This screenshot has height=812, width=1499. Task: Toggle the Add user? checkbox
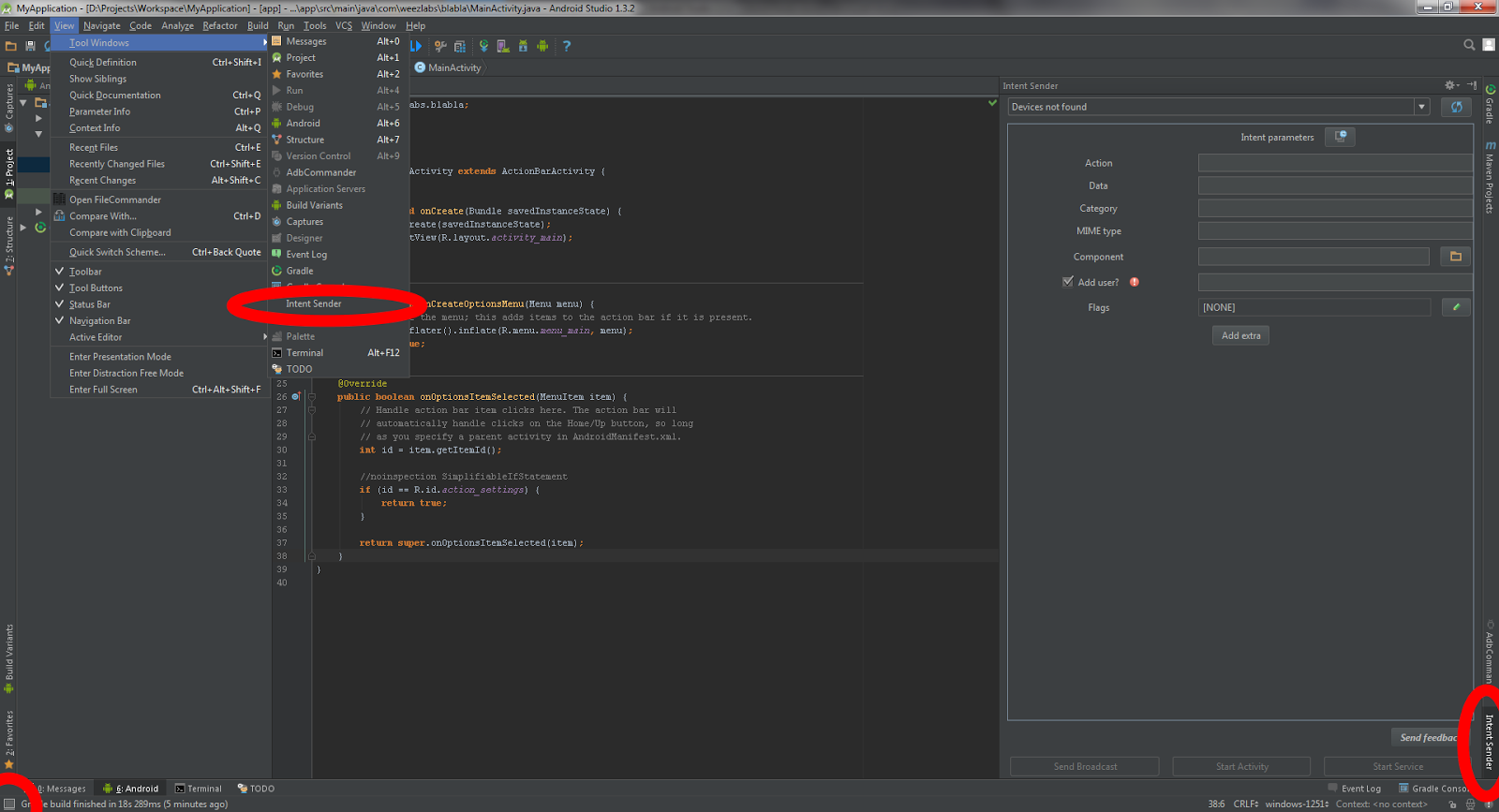pos(1068,282)
